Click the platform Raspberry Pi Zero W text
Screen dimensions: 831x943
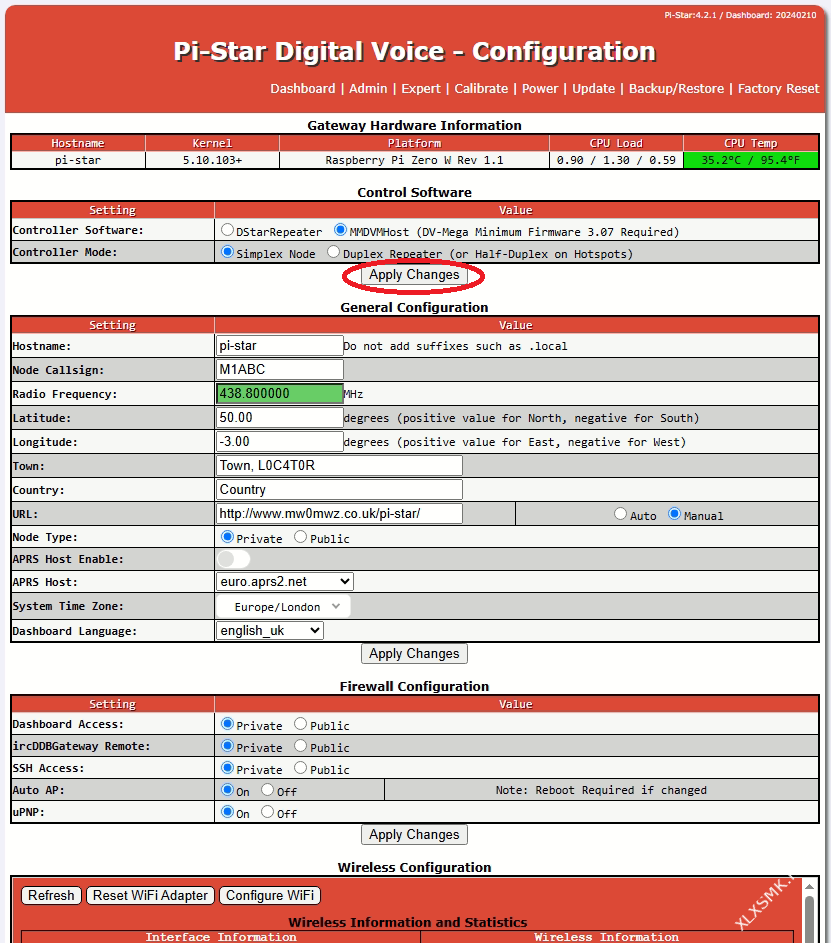pos(414,160)
